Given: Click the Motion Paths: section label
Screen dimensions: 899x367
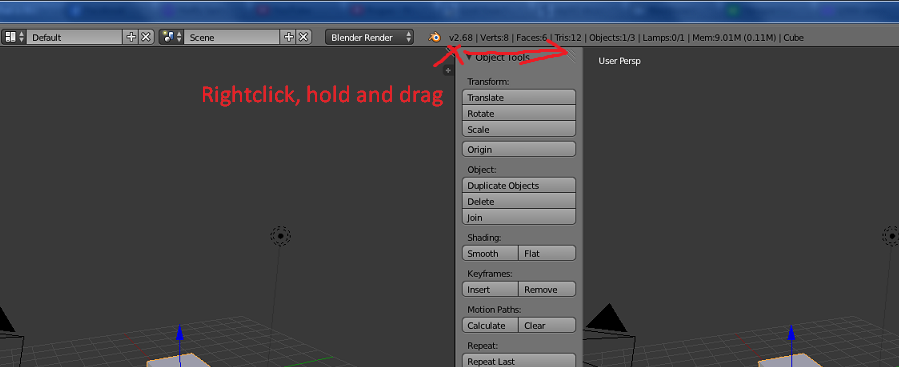Looking at the screenshot, I should click(x=494, y=310).
